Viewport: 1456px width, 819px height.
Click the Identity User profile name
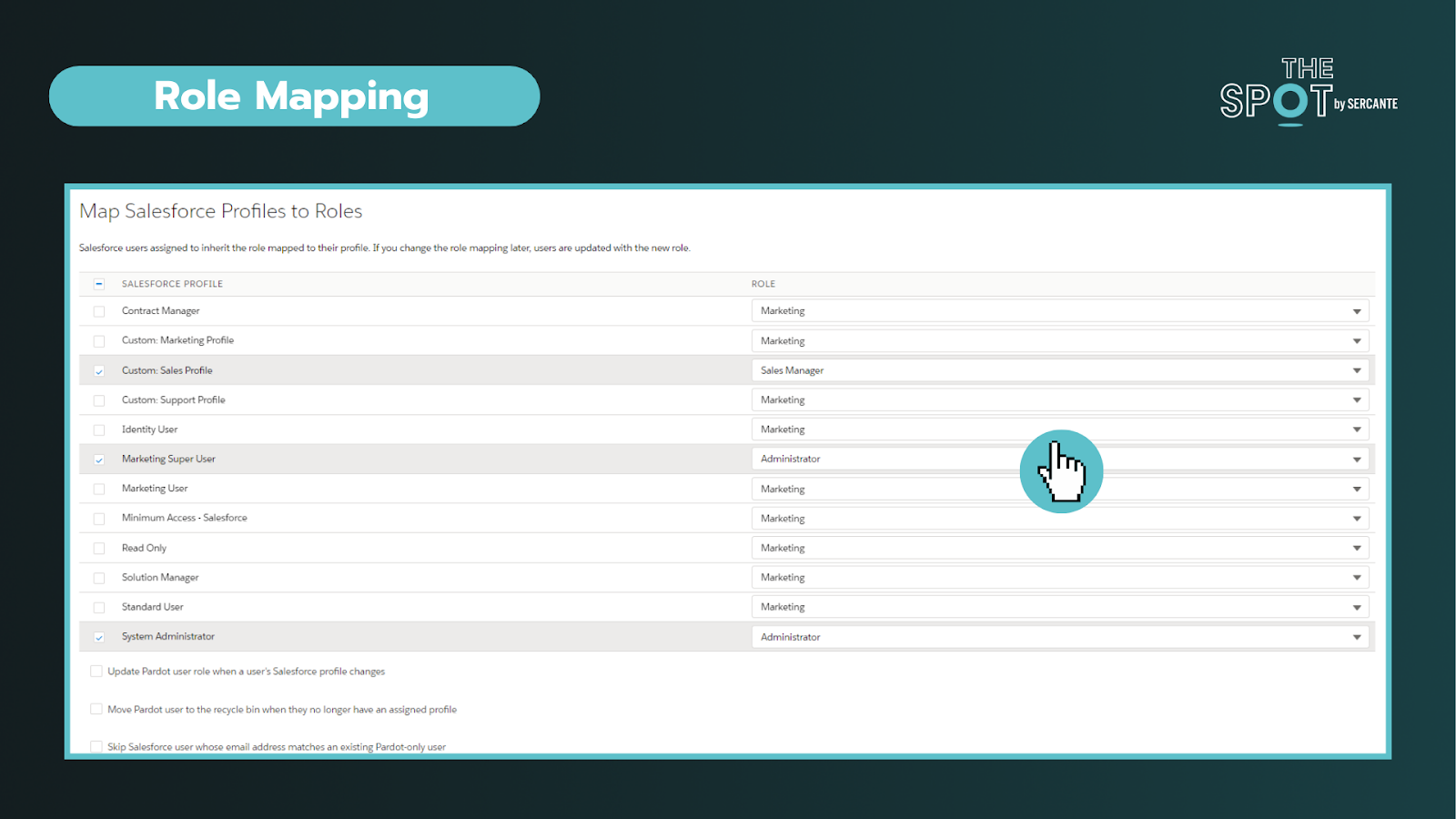pyautogui.click(x=149, y=430)
